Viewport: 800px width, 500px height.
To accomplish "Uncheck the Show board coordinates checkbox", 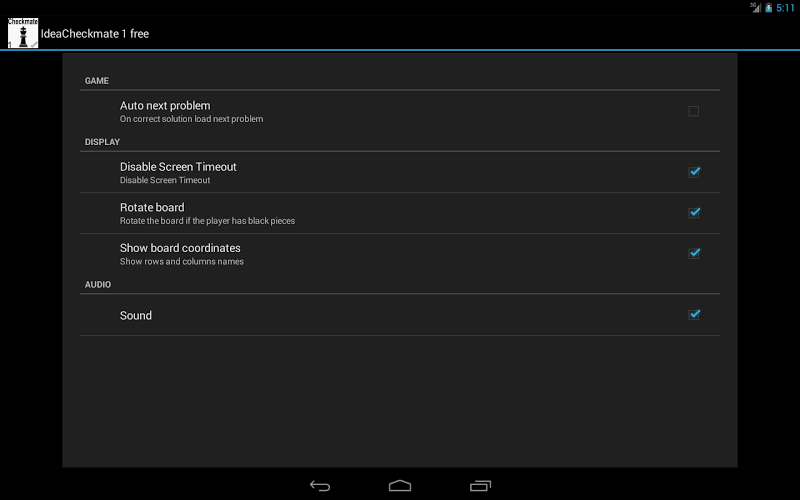I will point(694,253).
